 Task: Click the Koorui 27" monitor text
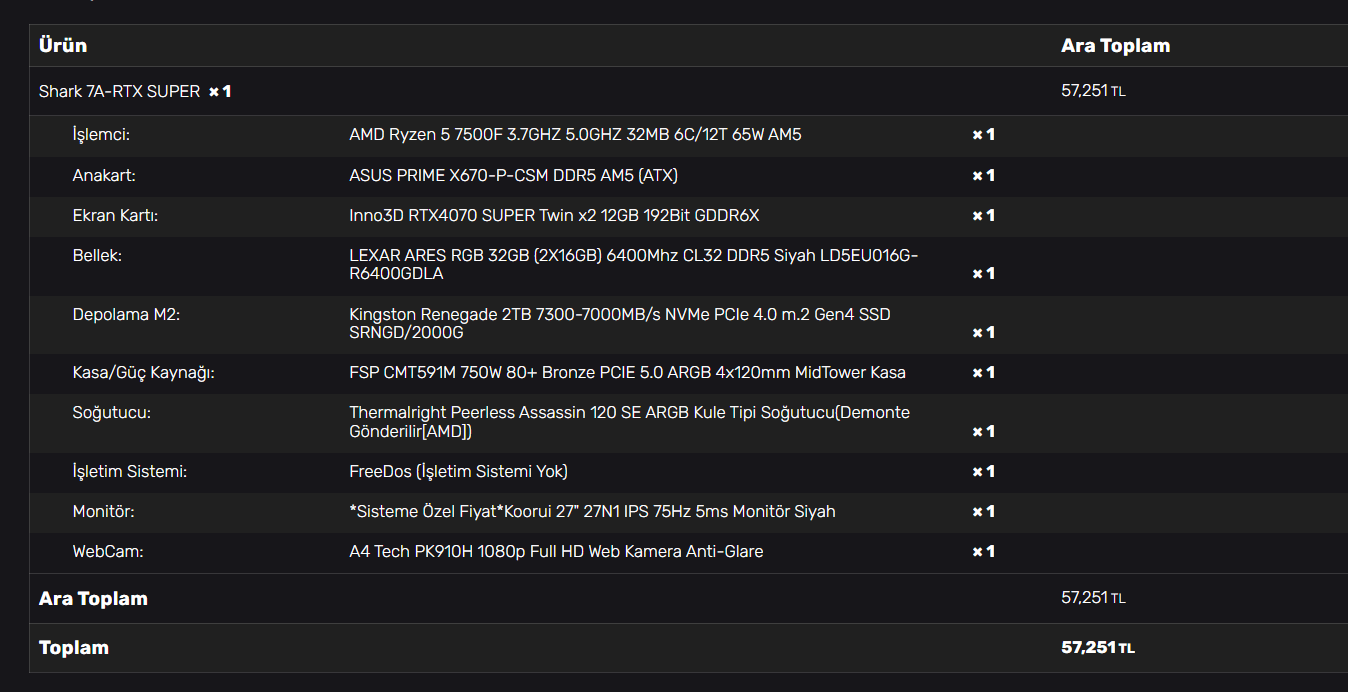pyautogui.click(x=592, y=511)
